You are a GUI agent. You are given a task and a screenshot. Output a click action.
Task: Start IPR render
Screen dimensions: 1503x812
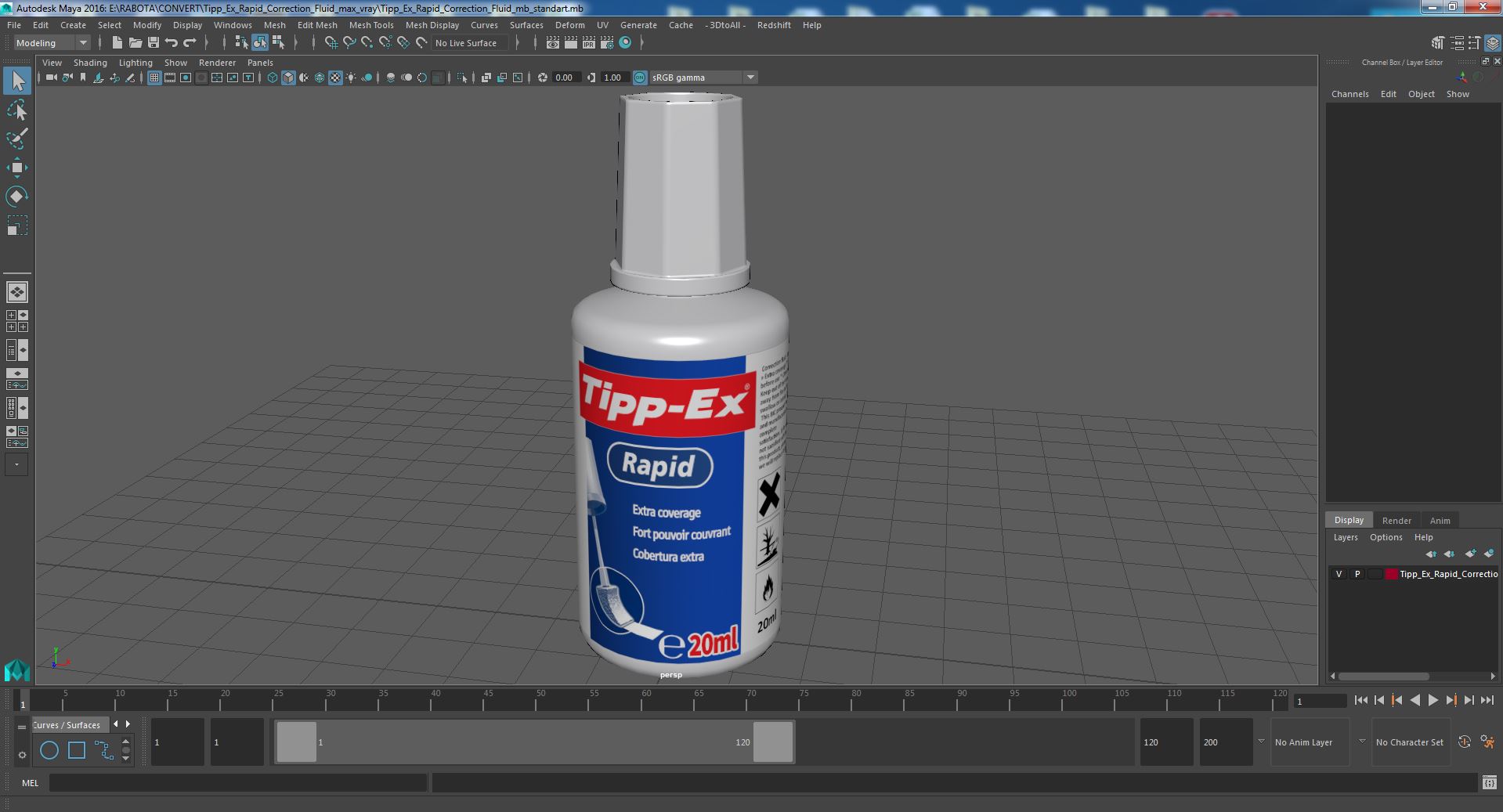[588, 43]
